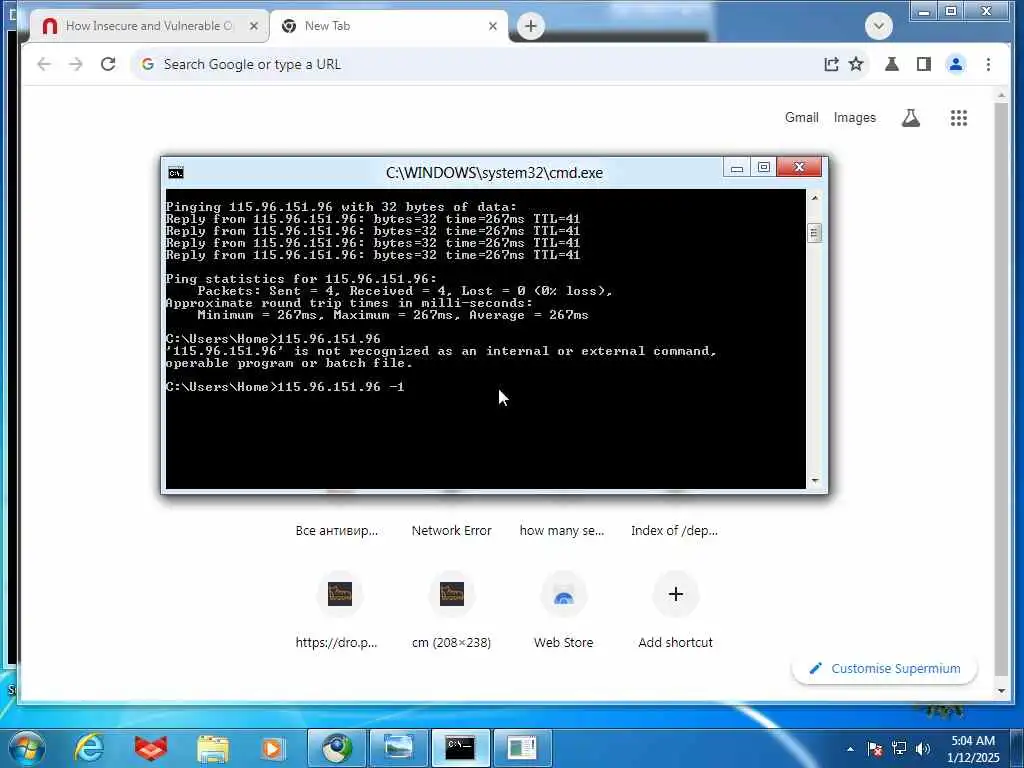Click the cmd.exe title bar icon
The height and width of the screenshot is (768, 1024).
tap(176, 172)
